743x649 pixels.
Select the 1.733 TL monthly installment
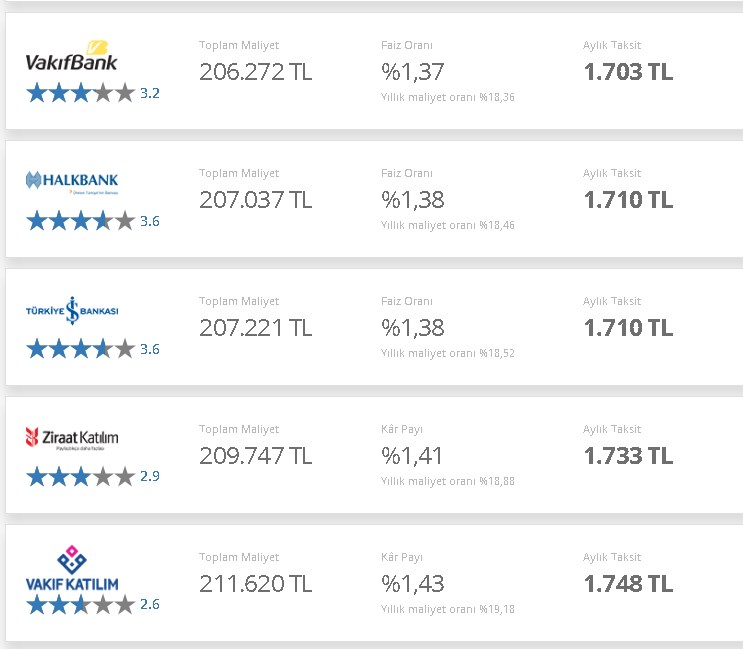pyautogui.click(x=628, y=456)
